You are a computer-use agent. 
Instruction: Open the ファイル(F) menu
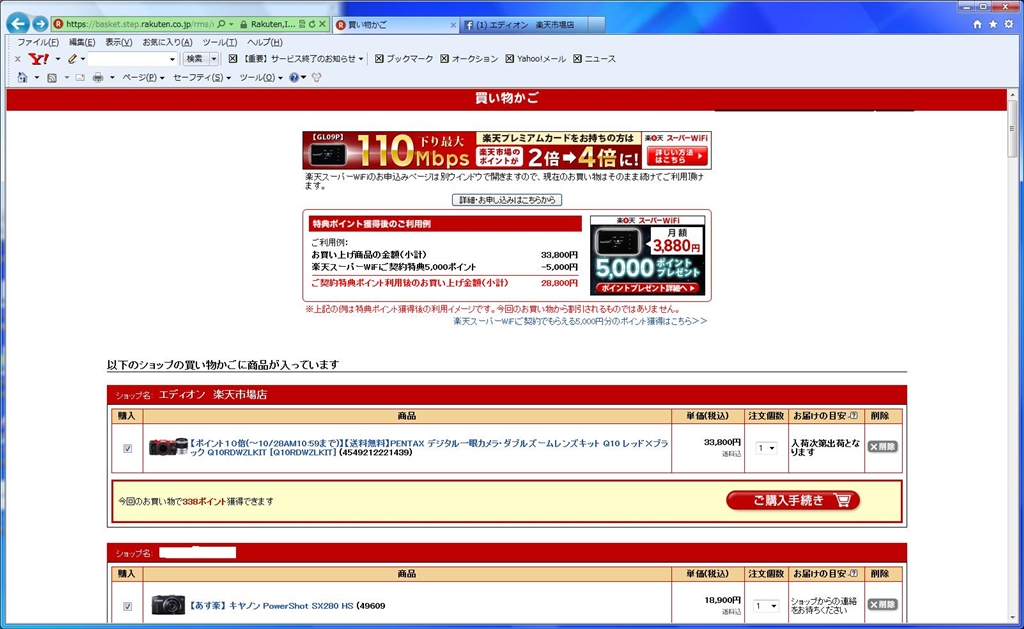click(x=38, y=42)
